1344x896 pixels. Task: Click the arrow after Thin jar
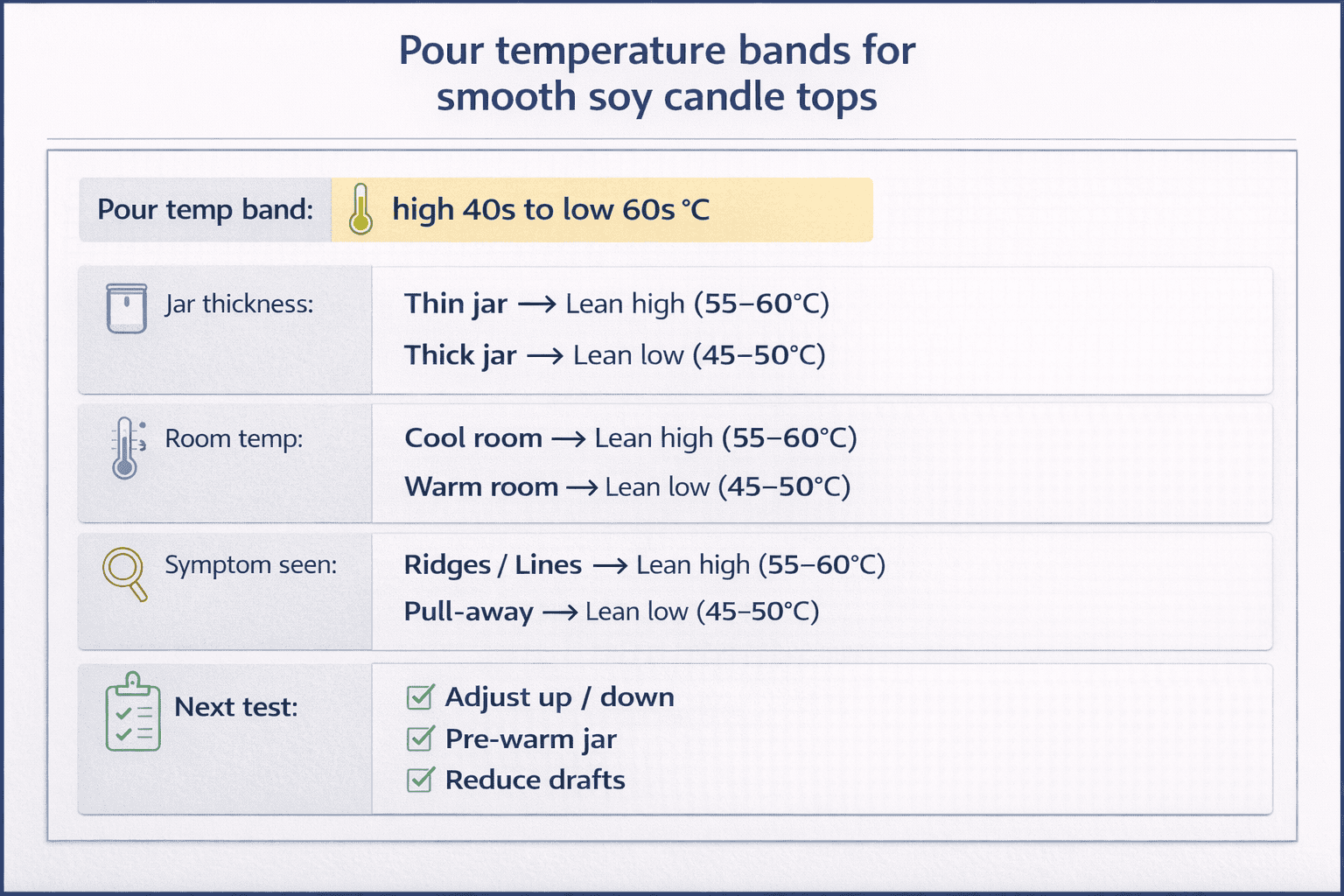[x=536, y=304]
